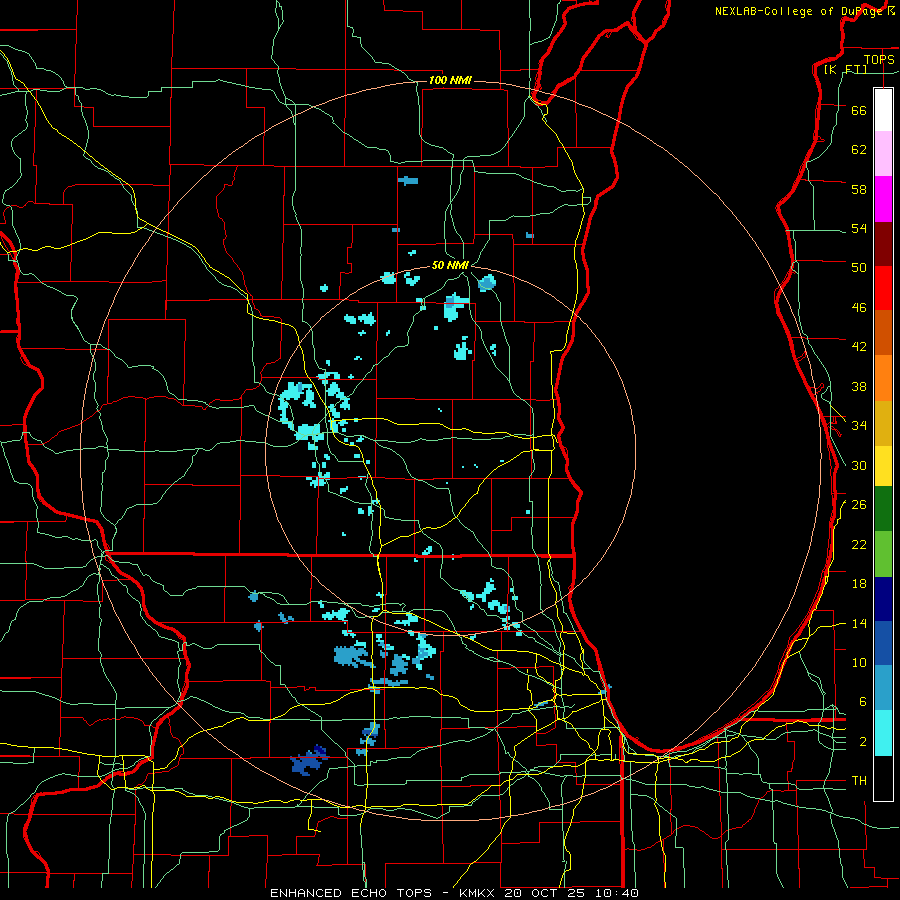Click the 6 value on legend
Viewport: 900px width, 900px height.
coord(863,702)
